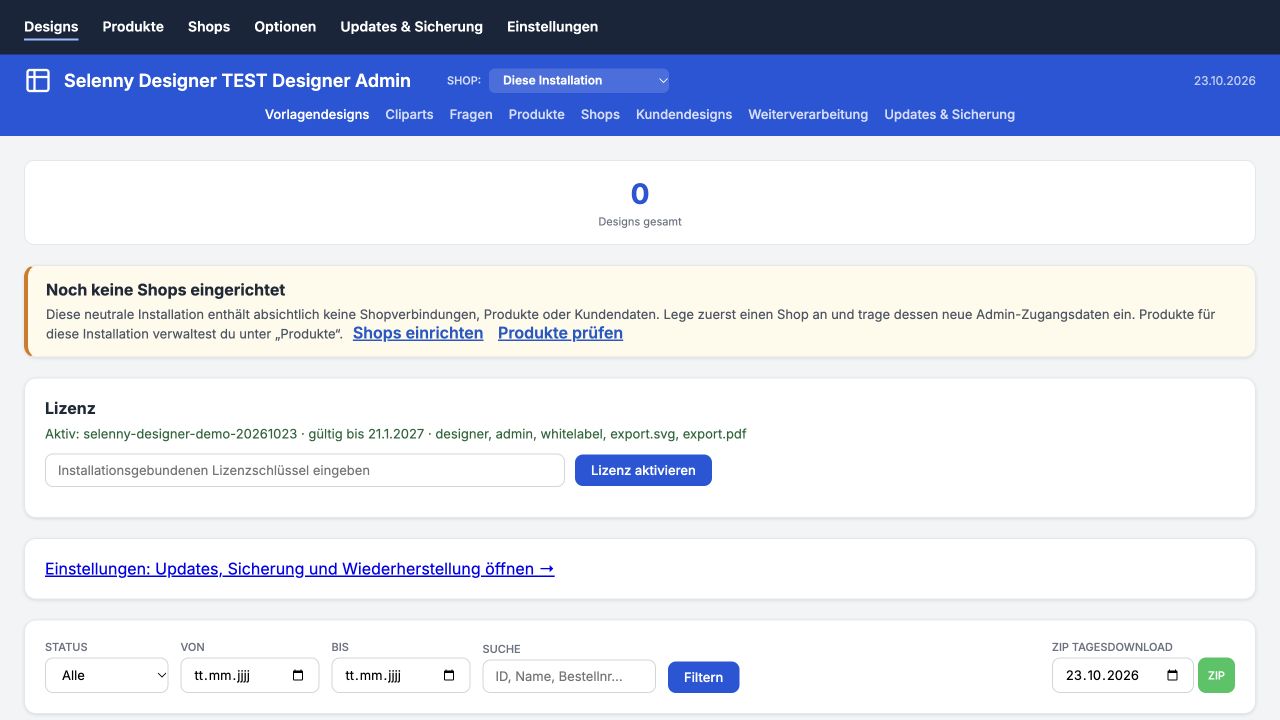Click the active license status text line
Viewport: 1280px width, 720px height.
coord(396,434)
